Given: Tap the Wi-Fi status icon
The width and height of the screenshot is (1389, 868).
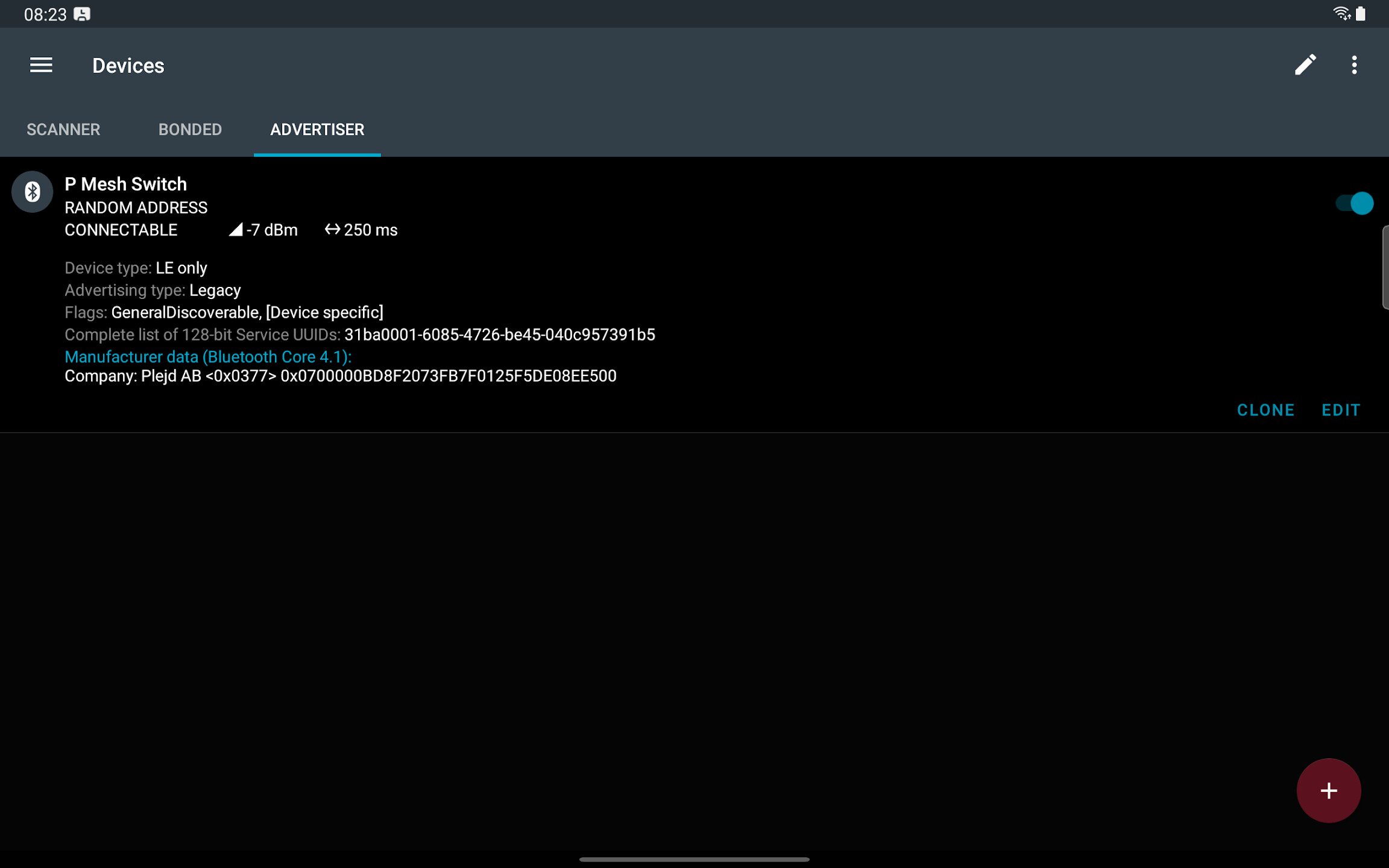Looking at the screenshot, I should tap(1341, 14).
